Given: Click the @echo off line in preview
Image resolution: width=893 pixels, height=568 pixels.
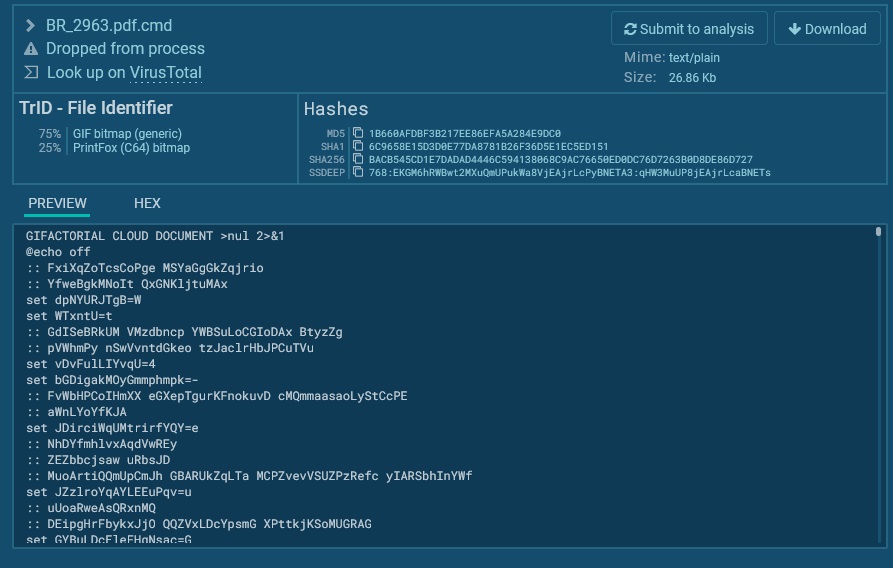Looking at the screenshot, I should click(58, 252).
